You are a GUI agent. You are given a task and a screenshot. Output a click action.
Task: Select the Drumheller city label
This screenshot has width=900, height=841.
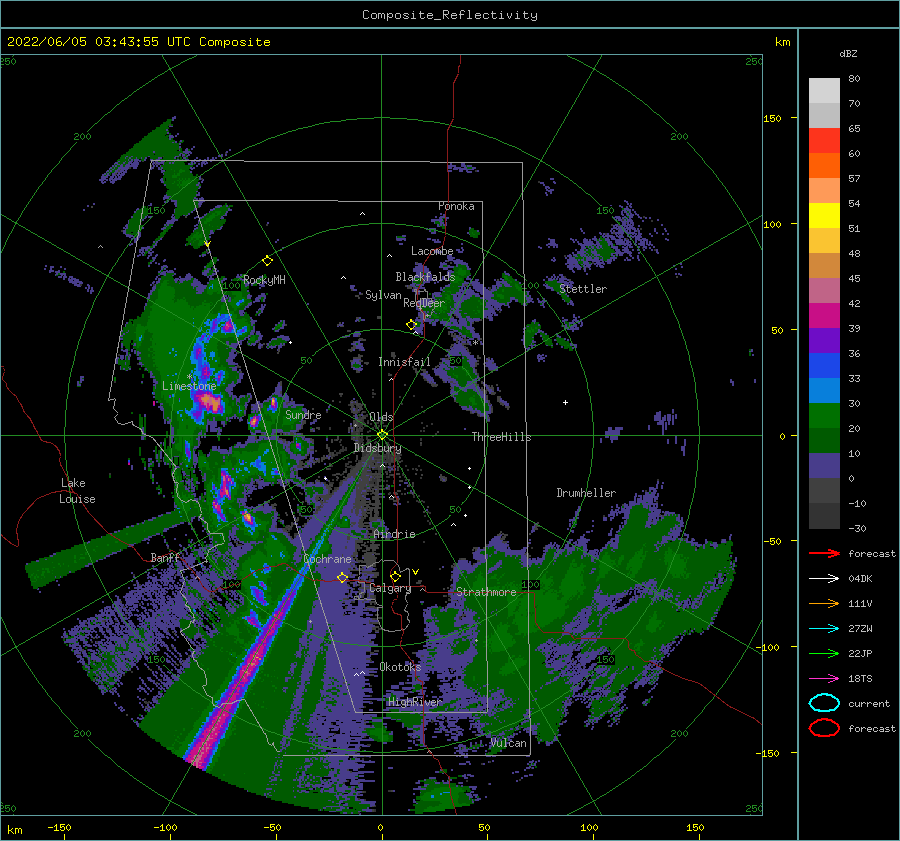pos(586,493)
